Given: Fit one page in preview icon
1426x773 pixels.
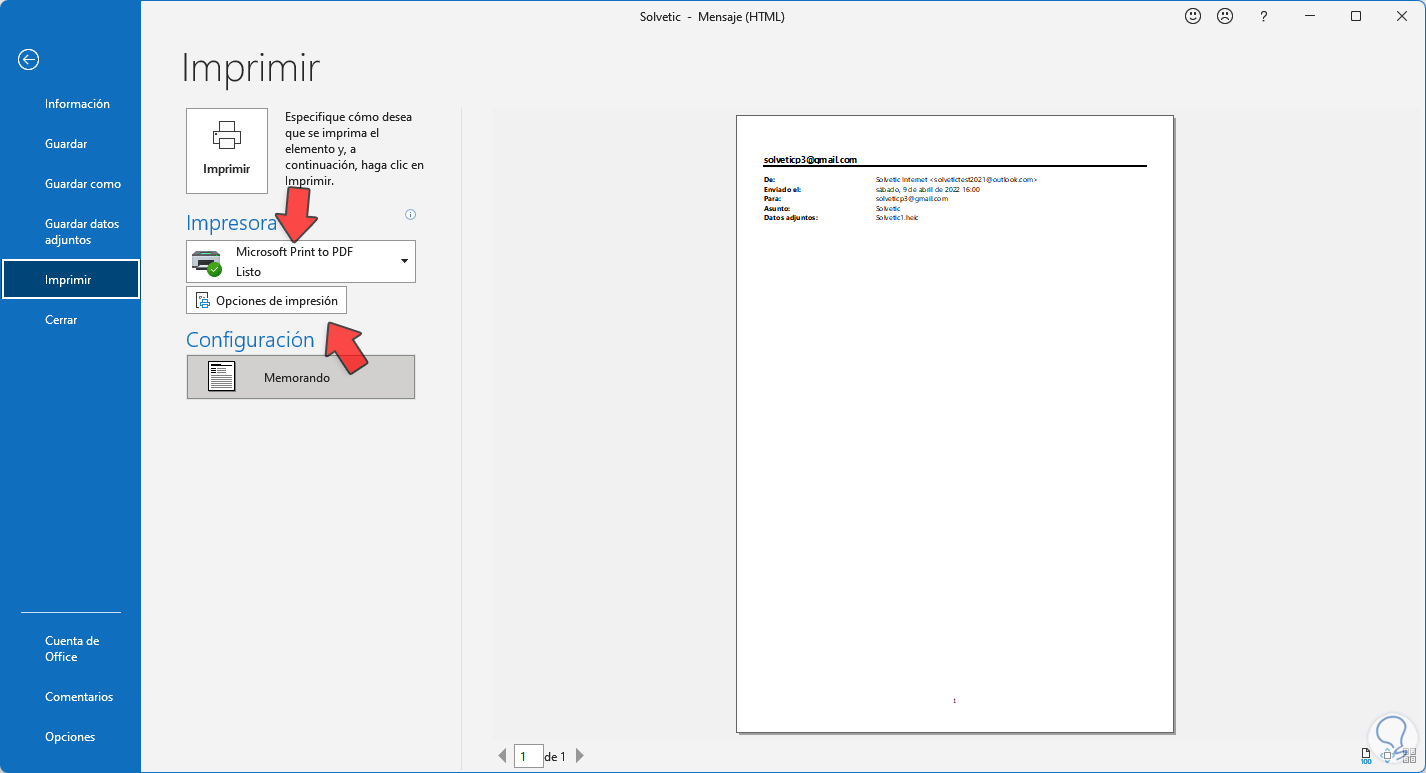Looking at the screenshot, I should 1386,755.
